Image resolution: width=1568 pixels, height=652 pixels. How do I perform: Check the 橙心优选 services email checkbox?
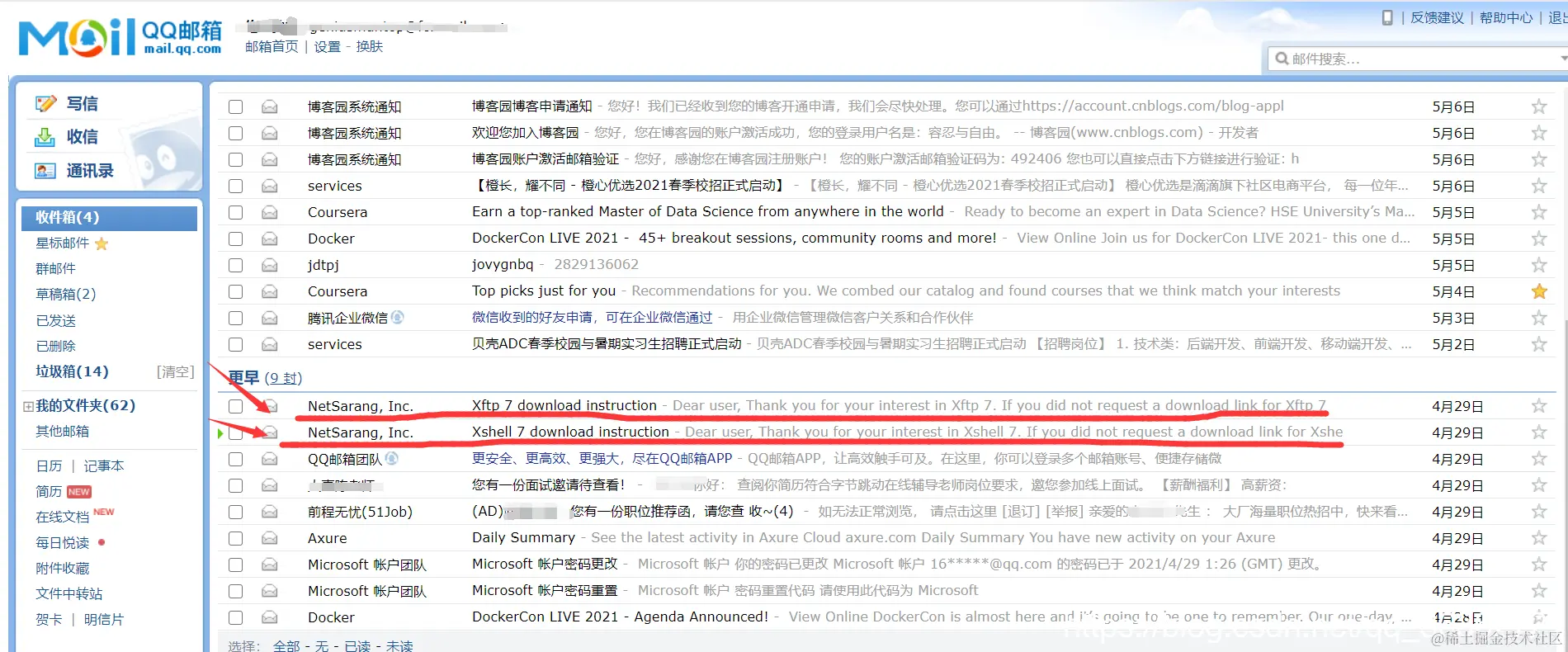(236, 186)
